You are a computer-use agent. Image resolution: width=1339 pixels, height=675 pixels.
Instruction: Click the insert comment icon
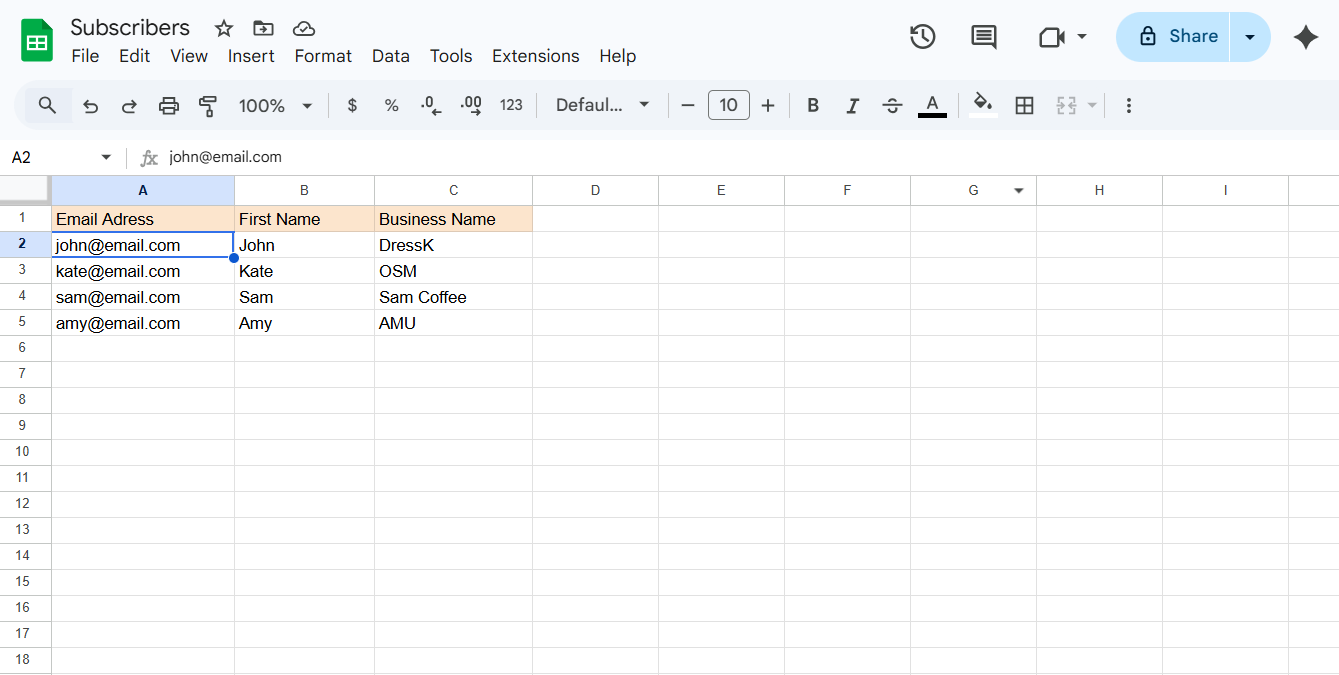point(983,36)
